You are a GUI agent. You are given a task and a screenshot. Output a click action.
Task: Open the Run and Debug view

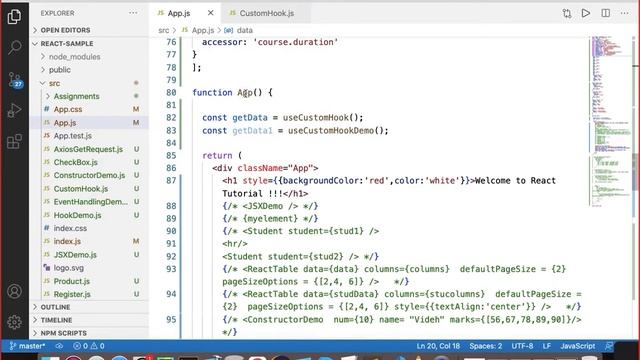(14, 111)
